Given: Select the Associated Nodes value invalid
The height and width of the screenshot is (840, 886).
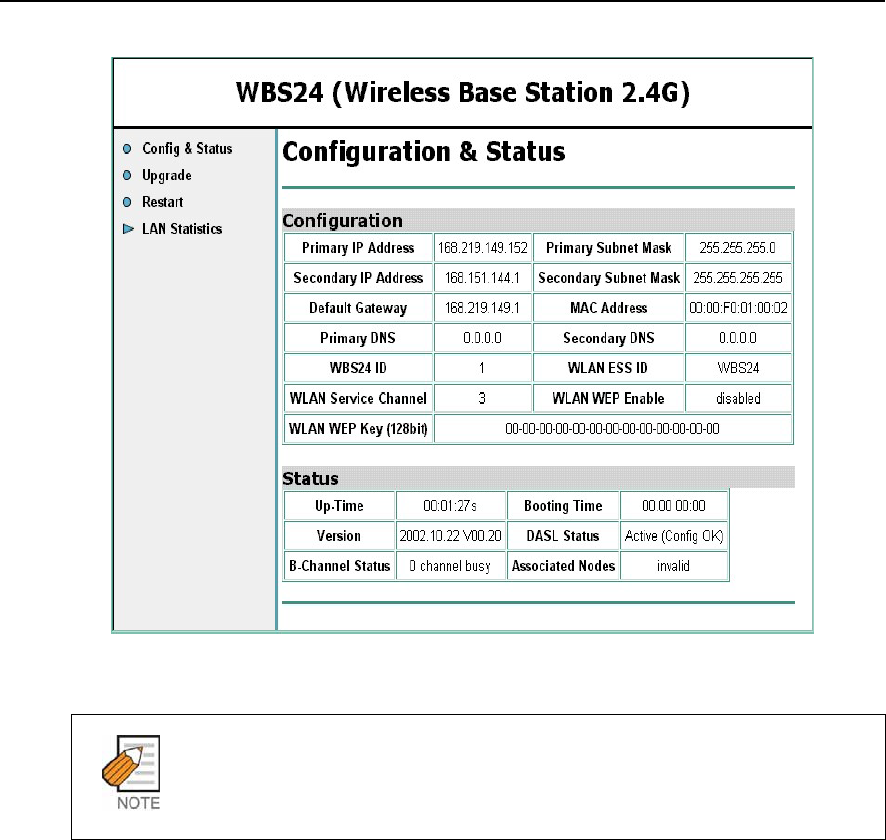Looking at the screenshot, I should point(674,565).
